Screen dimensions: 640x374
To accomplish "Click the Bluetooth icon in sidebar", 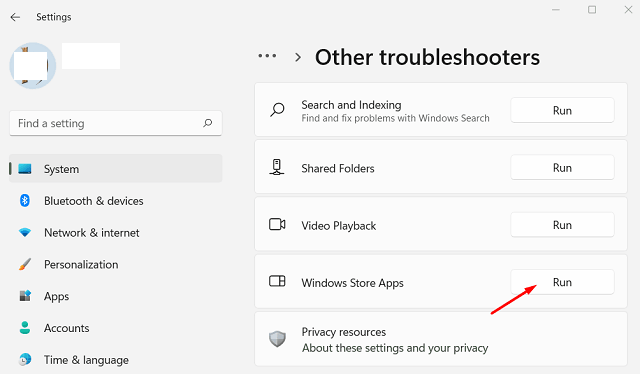I will coord(25,200).
